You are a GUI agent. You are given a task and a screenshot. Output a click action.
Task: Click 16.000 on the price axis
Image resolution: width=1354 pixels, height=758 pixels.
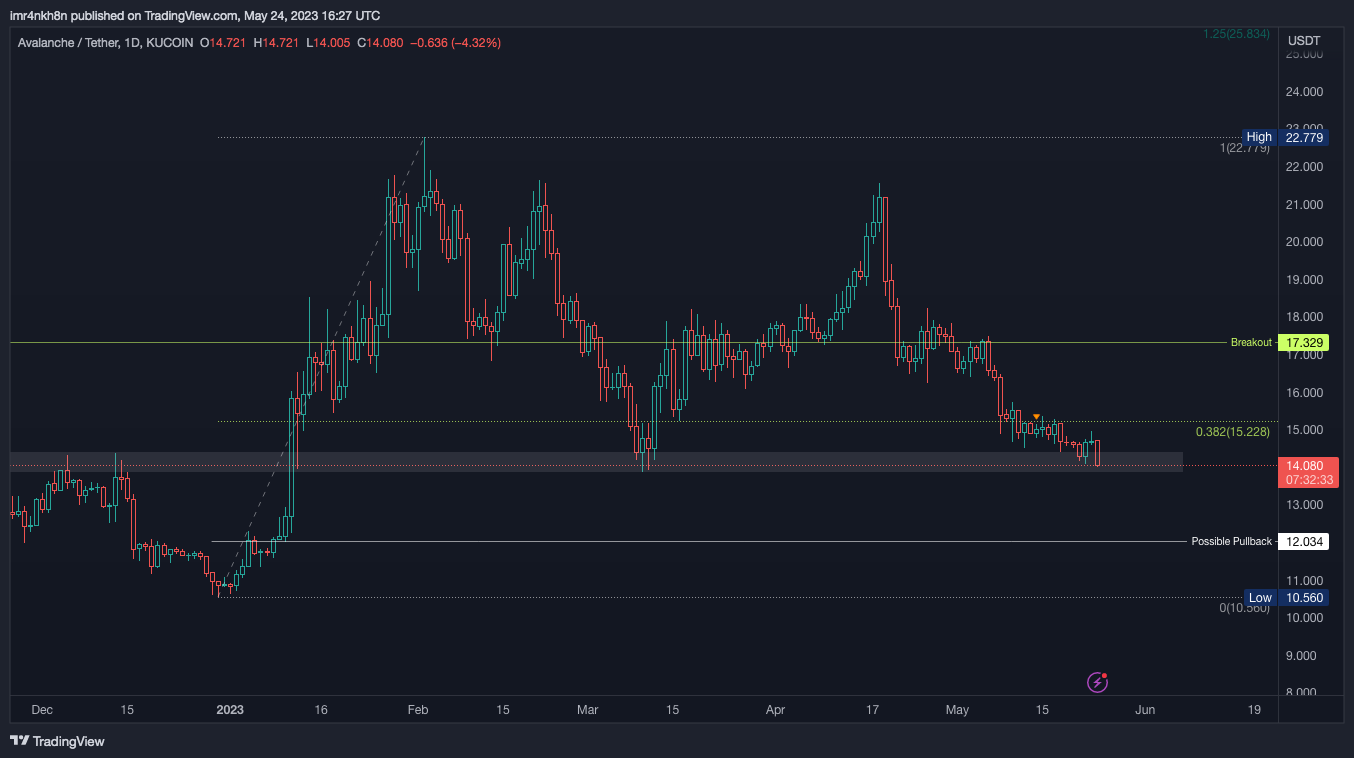pos(1305,392)
